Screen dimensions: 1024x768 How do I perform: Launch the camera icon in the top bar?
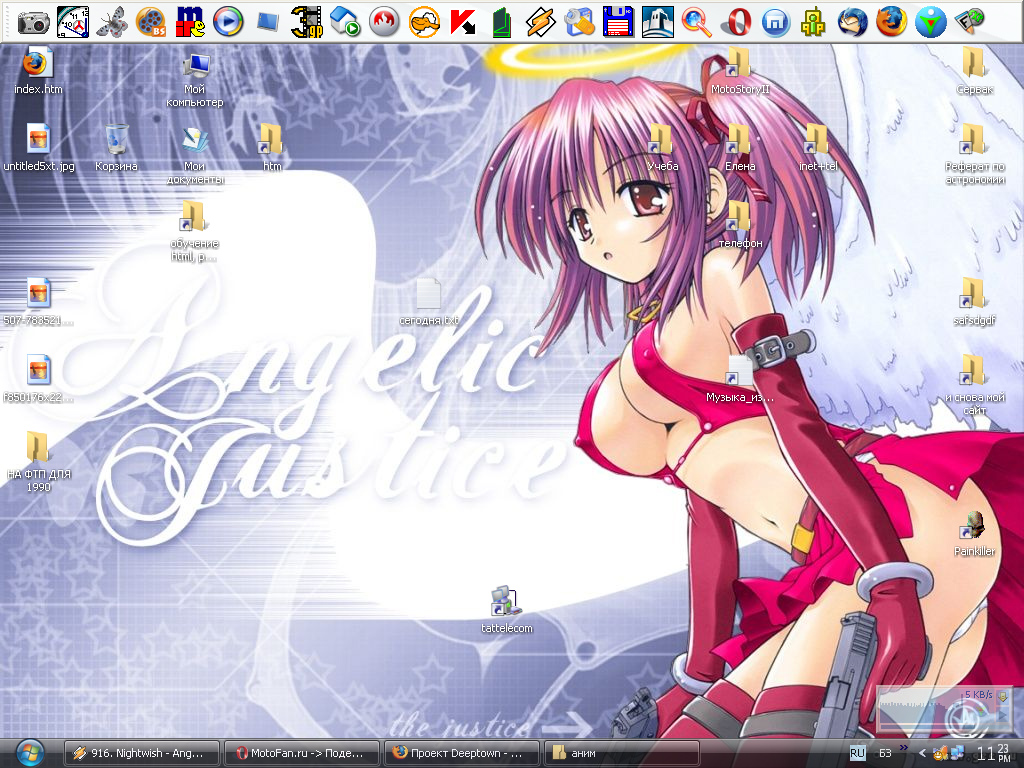[33, 23]
